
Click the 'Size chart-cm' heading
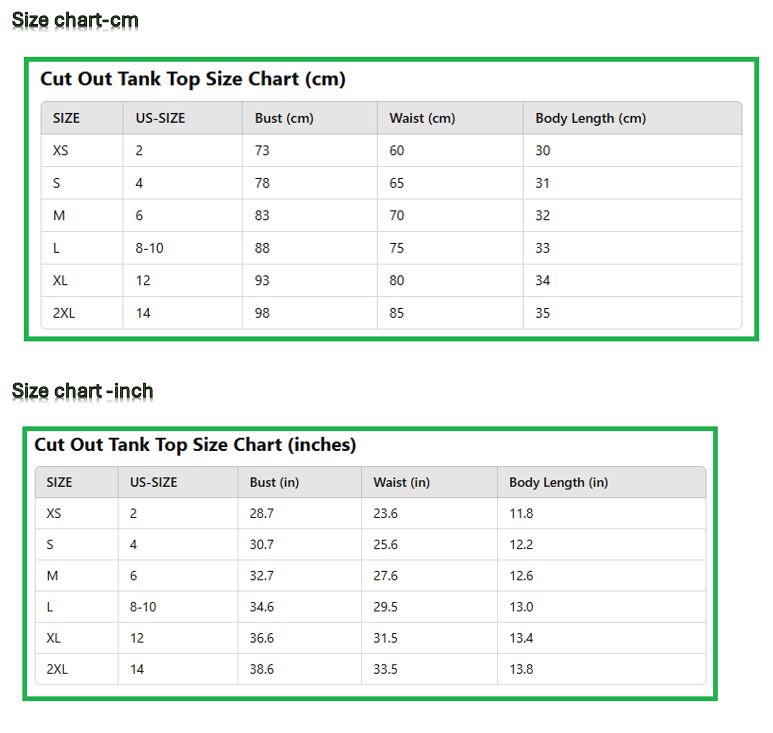click(x=75, y=20)
